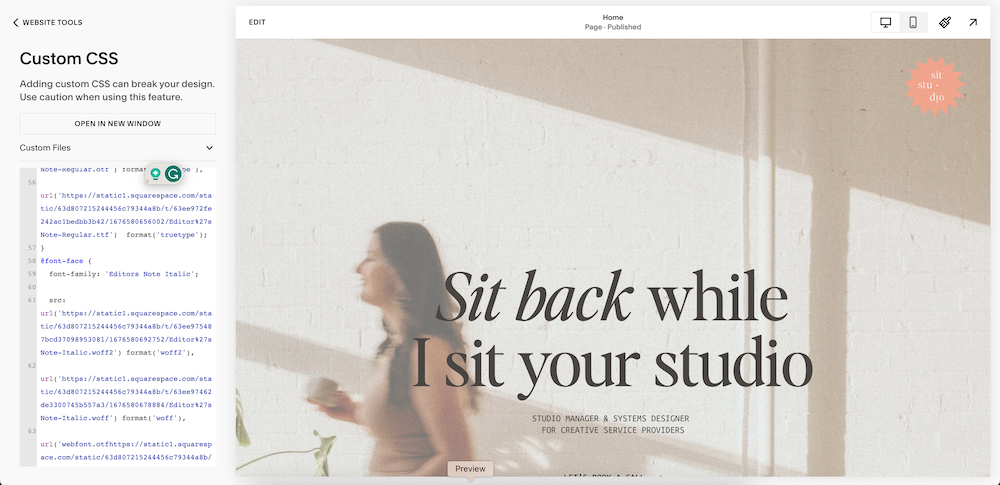Image resolution: width=1000 pixels, height=485 pixels.
Task: Switch to desktop view icon
Action: 885,22
